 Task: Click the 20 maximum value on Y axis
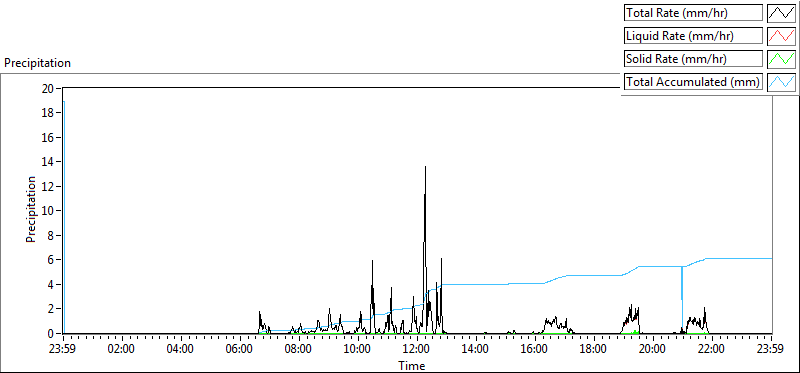[x=49, y=88]
